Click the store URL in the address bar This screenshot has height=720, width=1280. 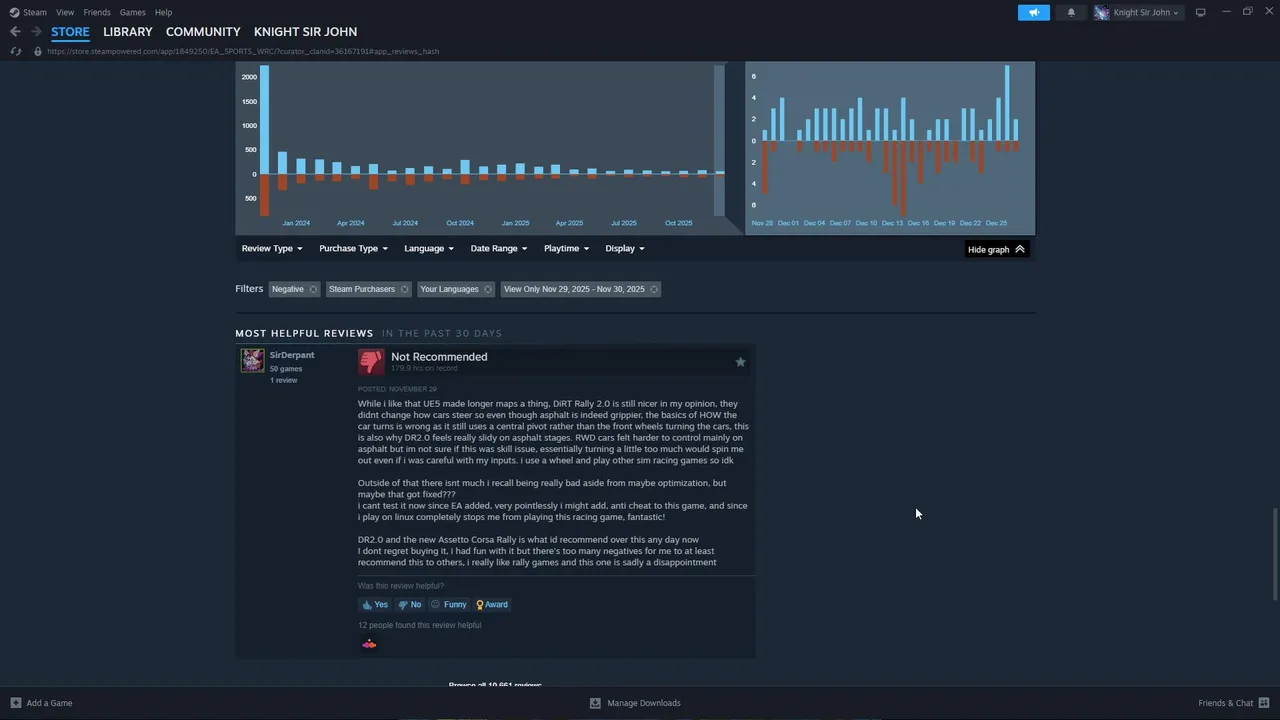click(x=243, y=51)
